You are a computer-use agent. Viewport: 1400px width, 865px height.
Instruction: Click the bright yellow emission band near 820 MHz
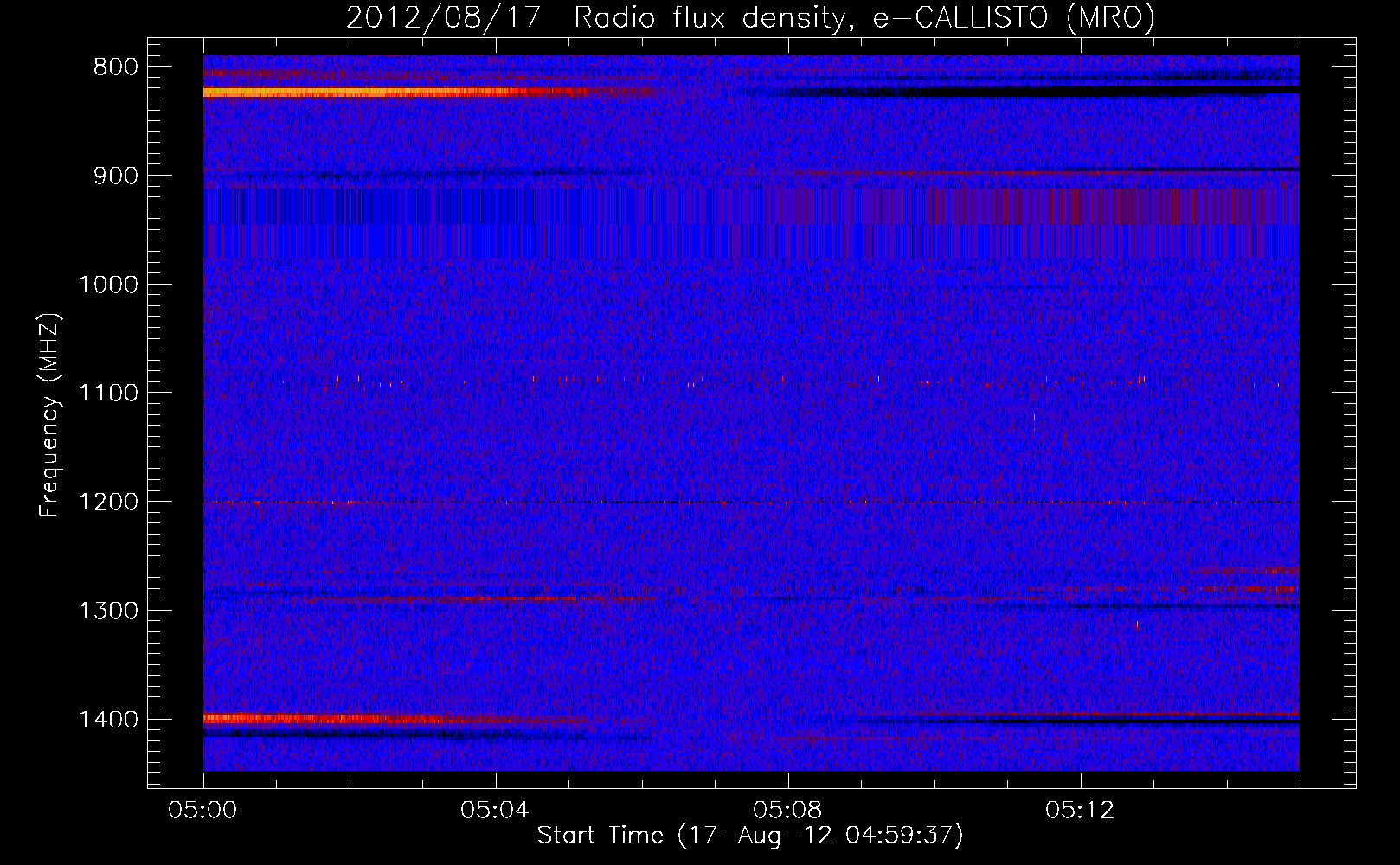tap(394, 92)
